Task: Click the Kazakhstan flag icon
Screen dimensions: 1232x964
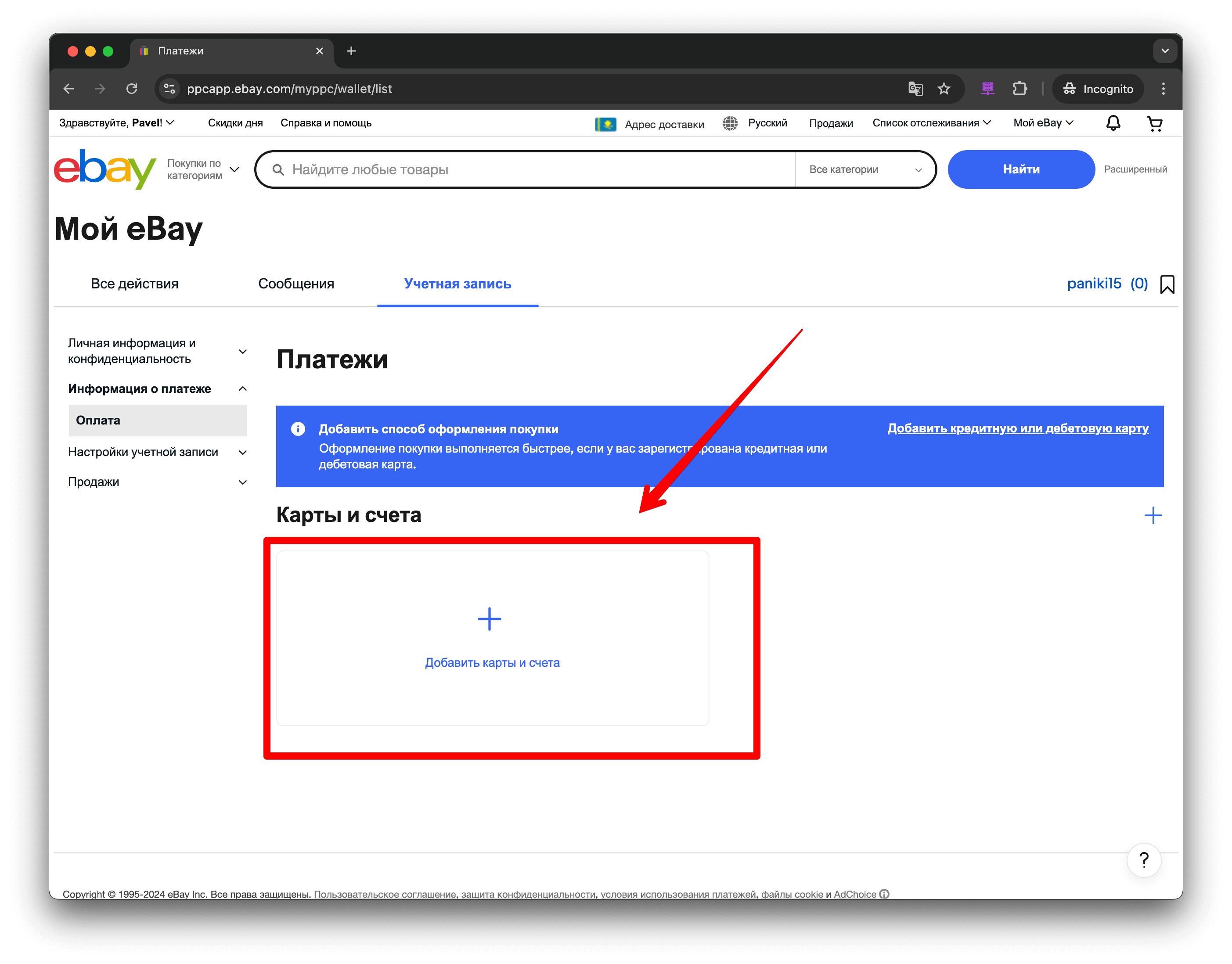Action: click(x=605, y=124)
